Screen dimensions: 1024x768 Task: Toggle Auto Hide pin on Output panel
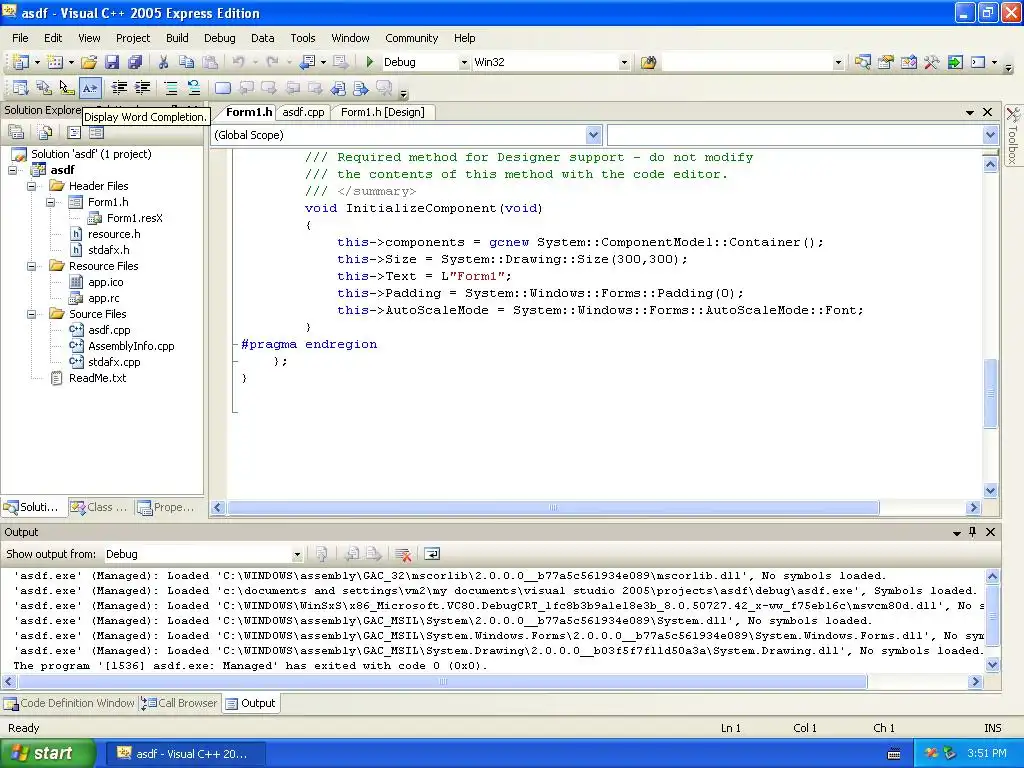(972, 532)
